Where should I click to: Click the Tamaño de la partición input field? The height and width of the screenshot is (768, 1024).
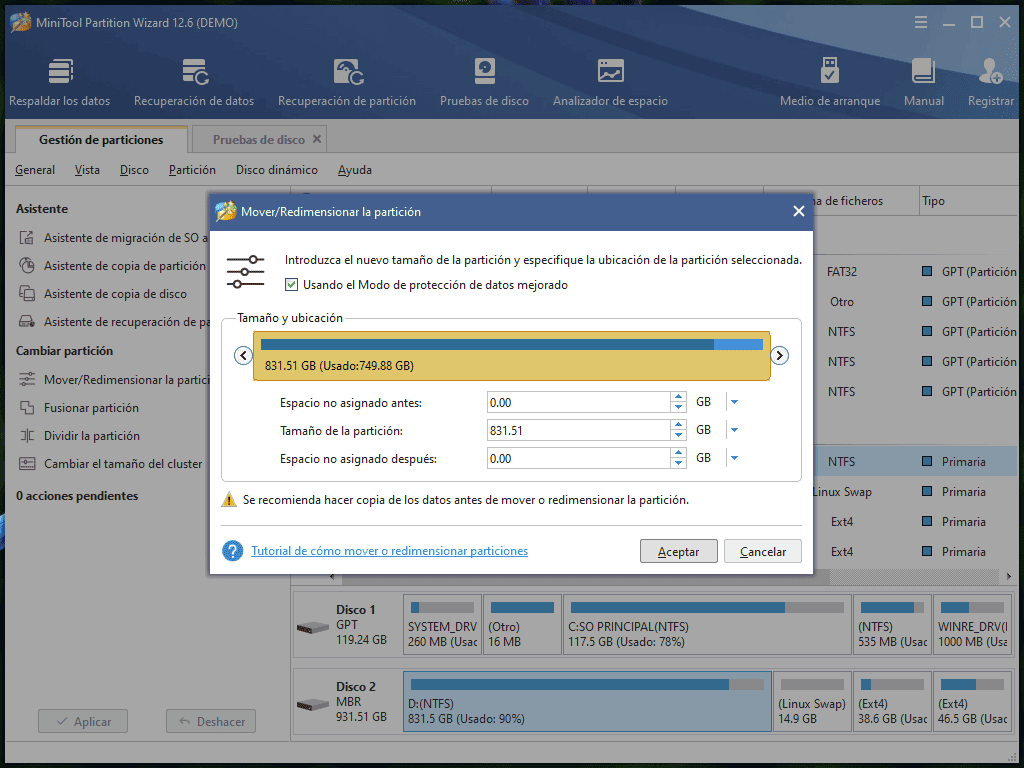(578, 430)
